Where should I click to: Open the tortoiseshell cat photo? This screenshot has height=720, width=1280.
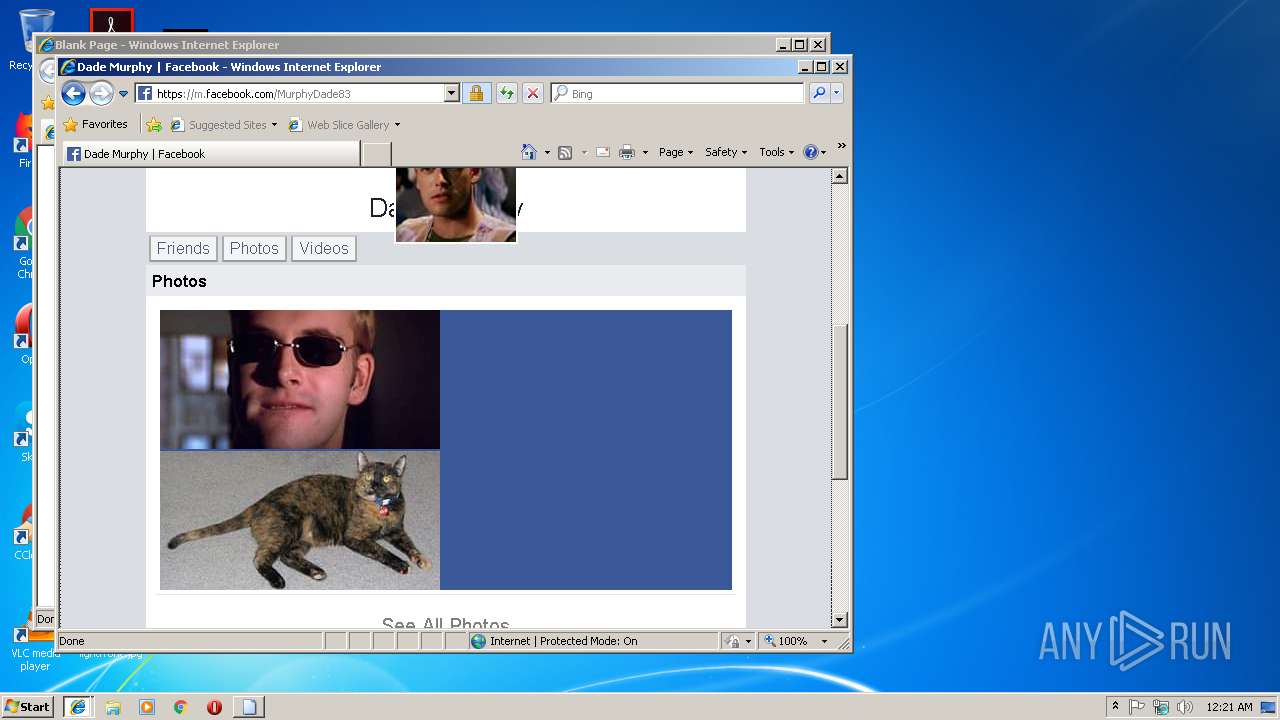(300, 520)
